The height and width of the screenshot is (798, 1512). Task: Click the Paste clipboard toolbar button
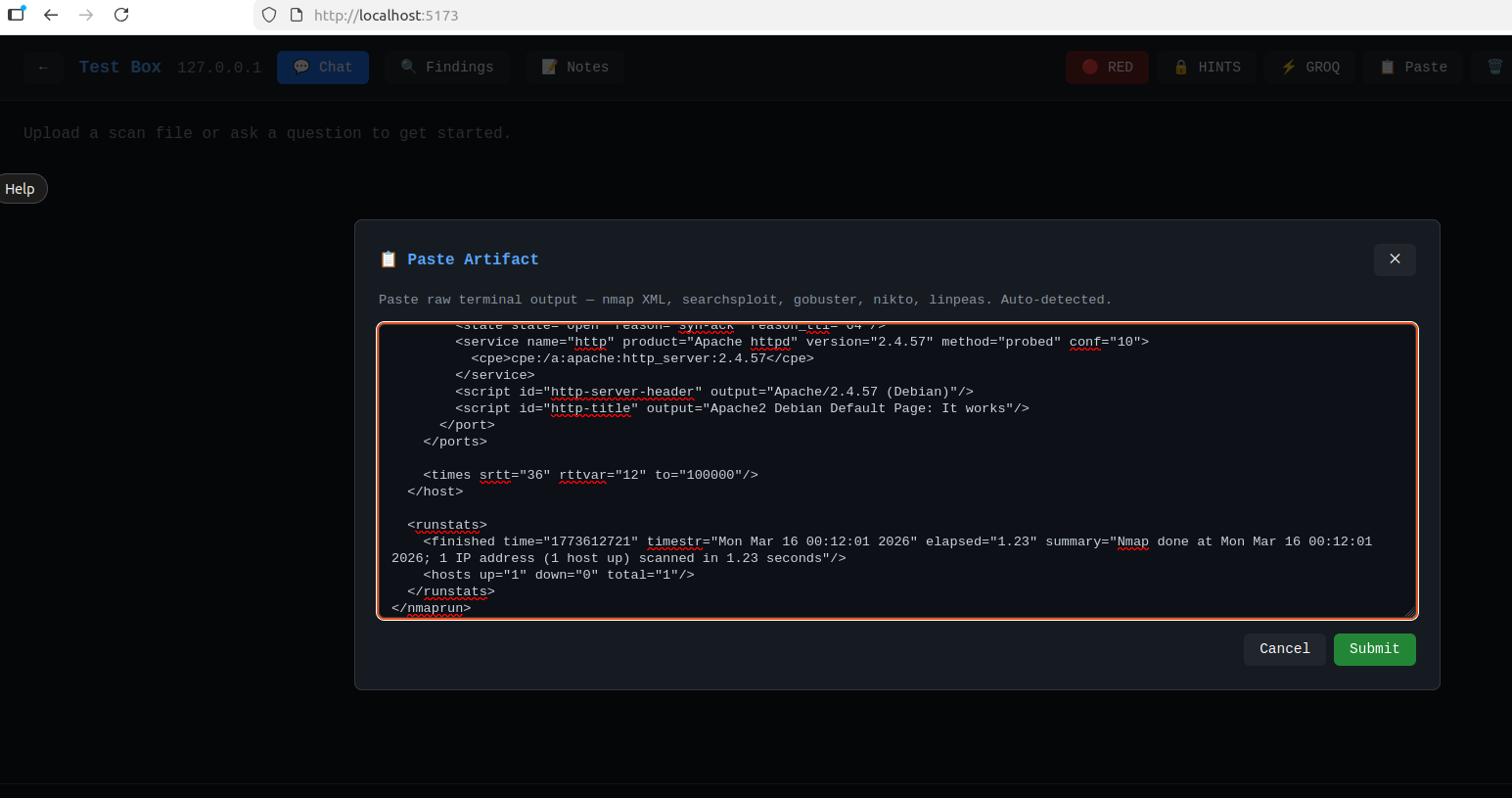pos(1413,68)
